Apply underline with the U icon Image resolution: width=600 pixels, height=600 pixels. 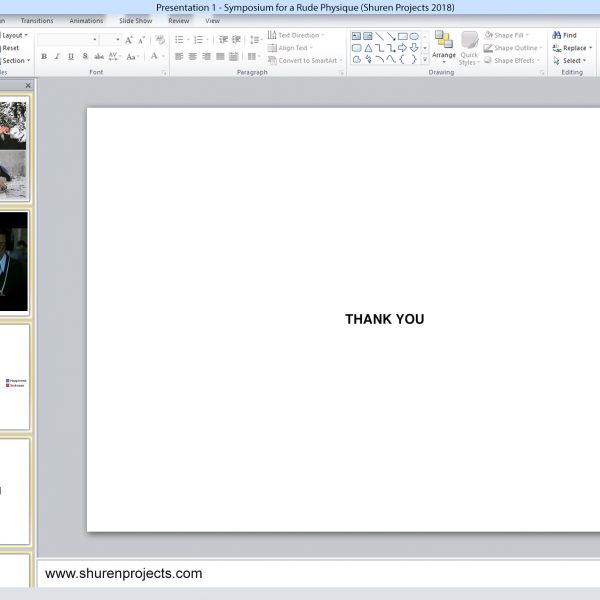click(x=70, y=57)
